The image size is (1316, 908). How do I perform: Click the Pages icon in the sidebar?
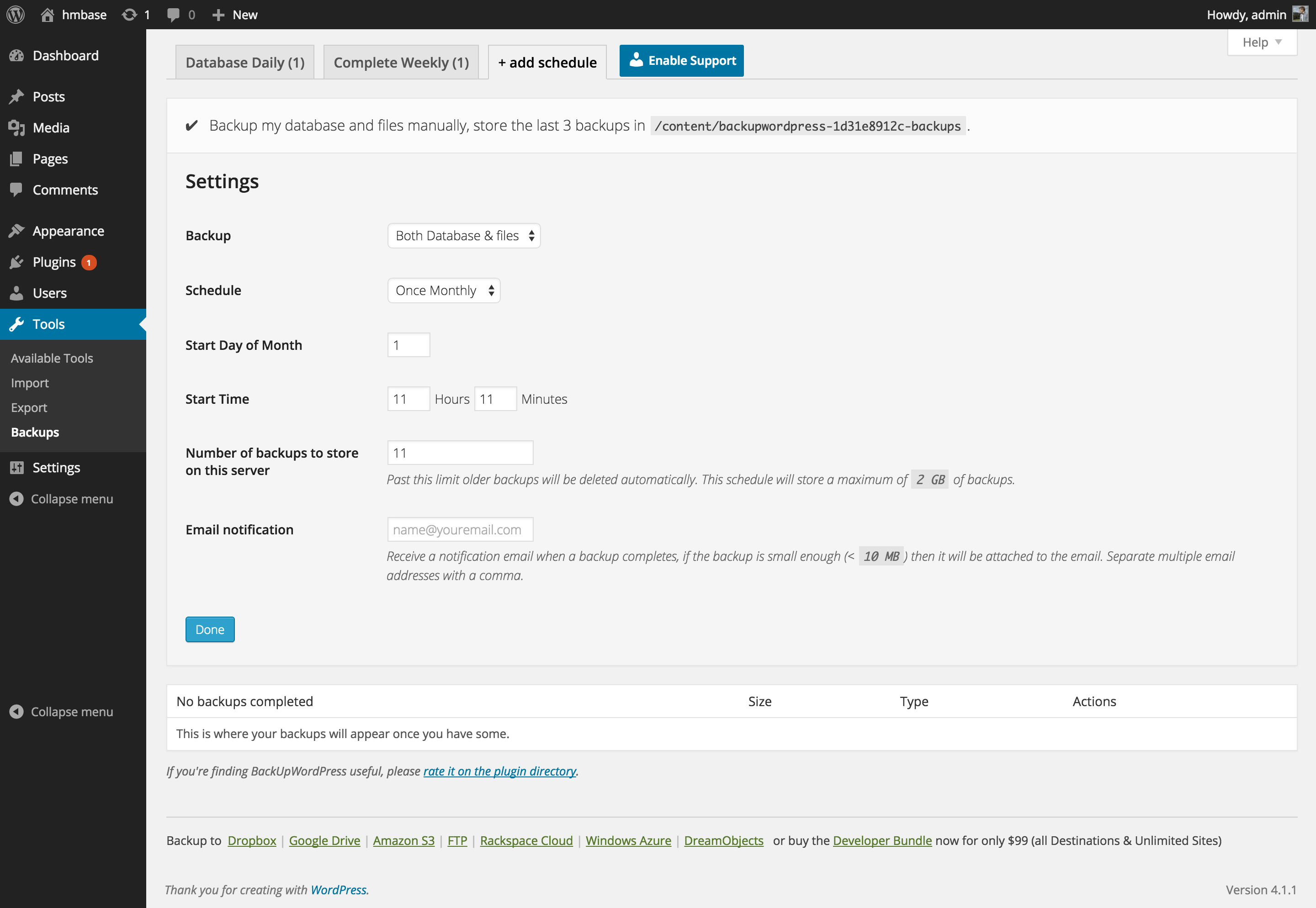pyautogui.click(x=16, y=159)
